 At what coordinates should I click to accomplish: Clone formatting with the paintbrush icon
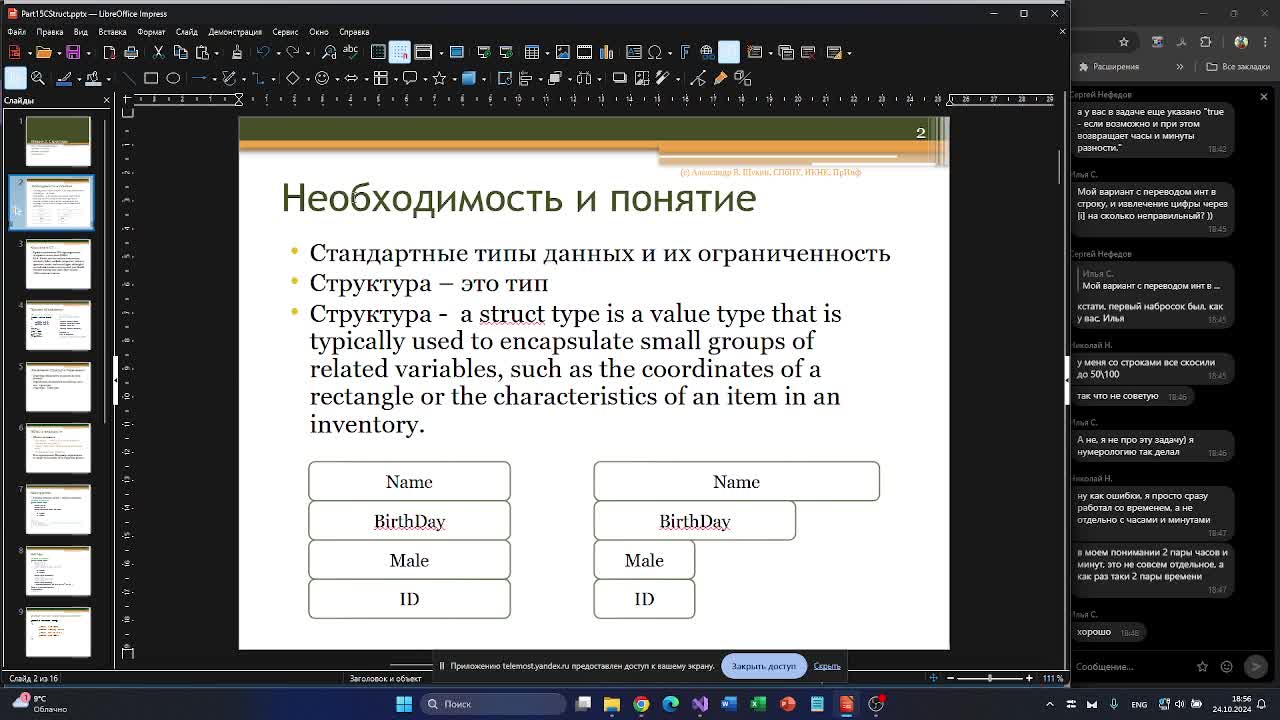pyautogui.click(x=237, y=52)
